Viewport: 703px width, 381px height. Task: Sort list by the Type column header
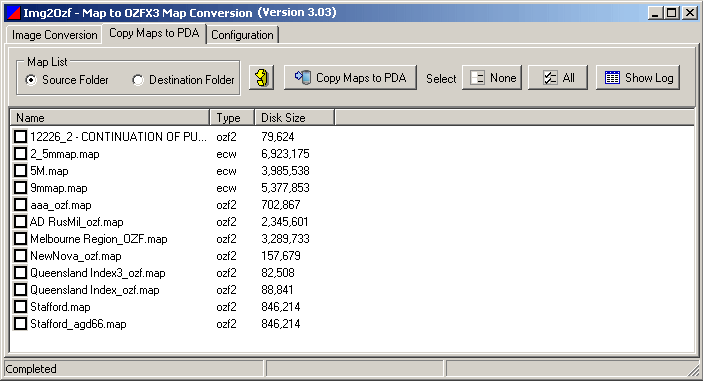(x=232, y=118)
